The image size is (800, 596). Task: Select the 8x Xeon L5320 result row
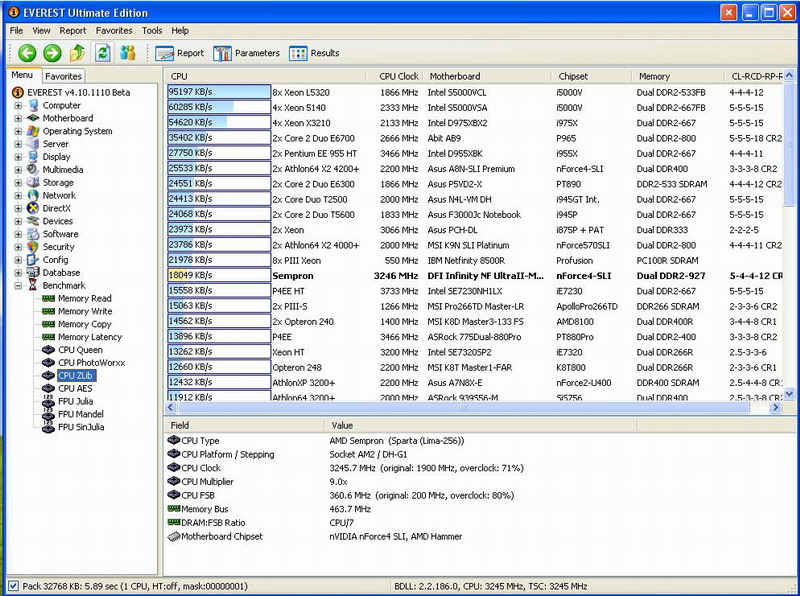[474, 92]
